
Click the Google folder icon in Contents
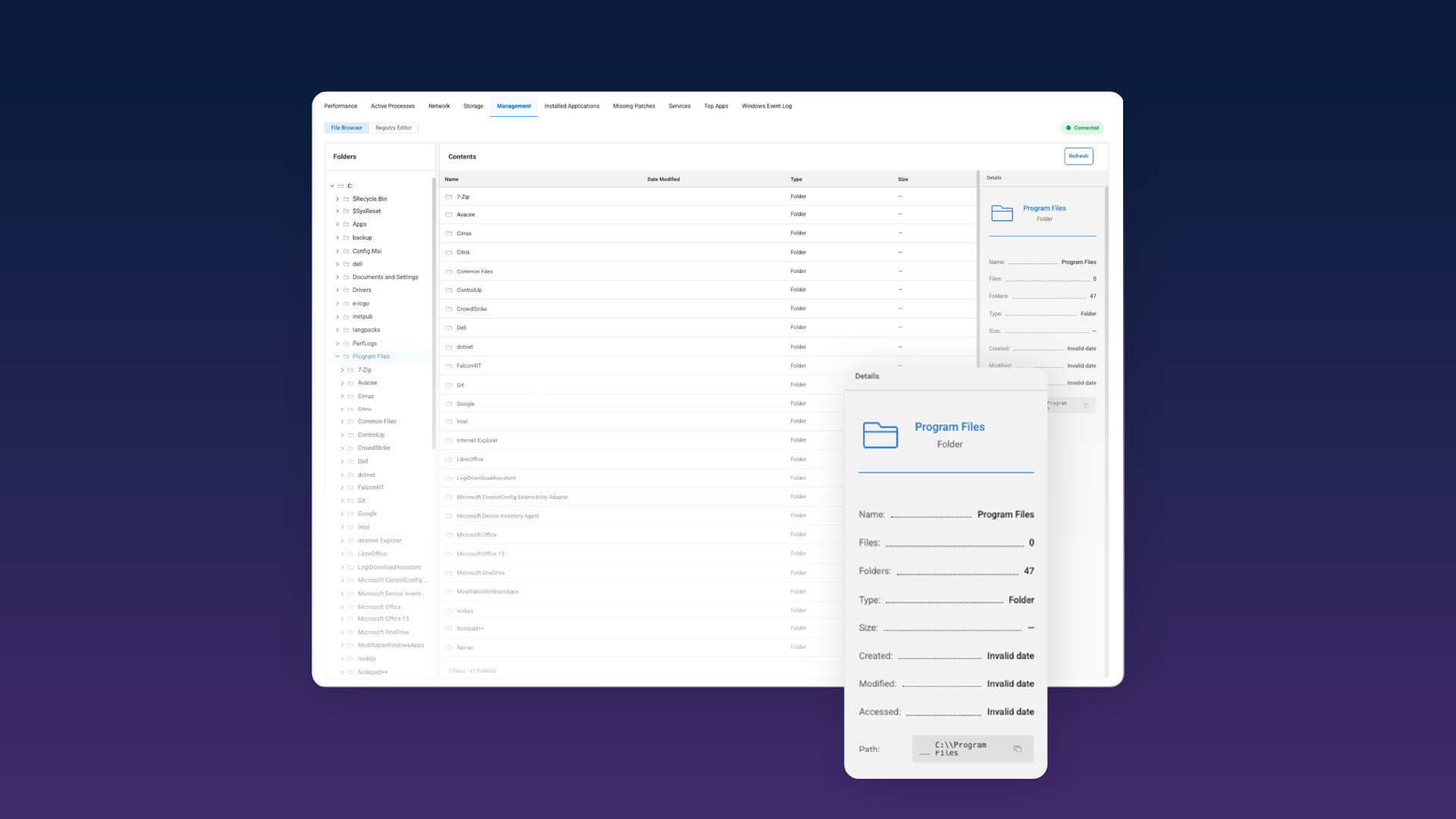(x=449, y=403)
